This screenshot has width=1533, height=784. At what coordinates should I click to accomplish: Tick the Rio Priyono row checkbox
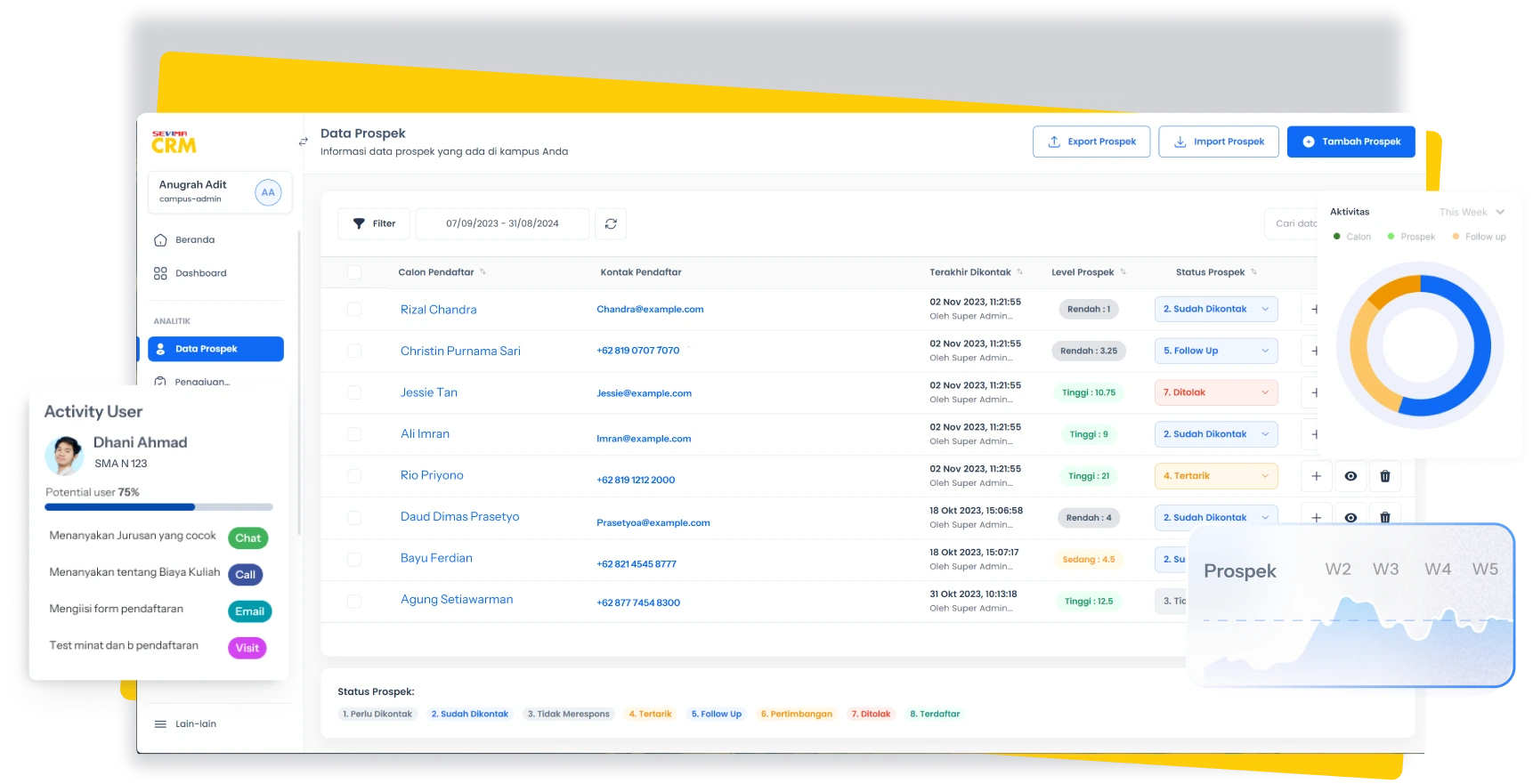tap(354, 476)
